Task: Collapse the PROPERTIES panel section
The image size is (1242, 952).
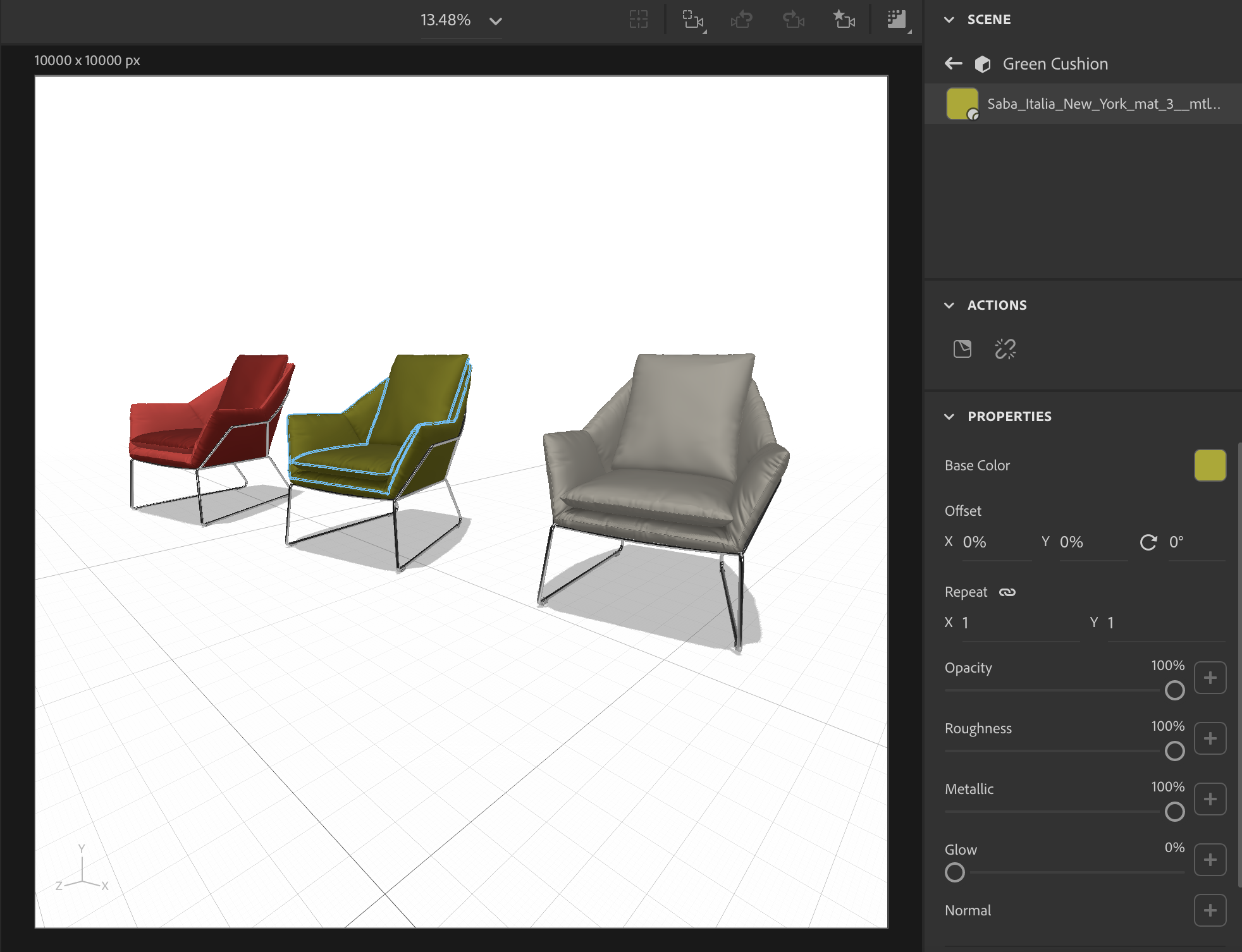Action: tap(949, 417)
